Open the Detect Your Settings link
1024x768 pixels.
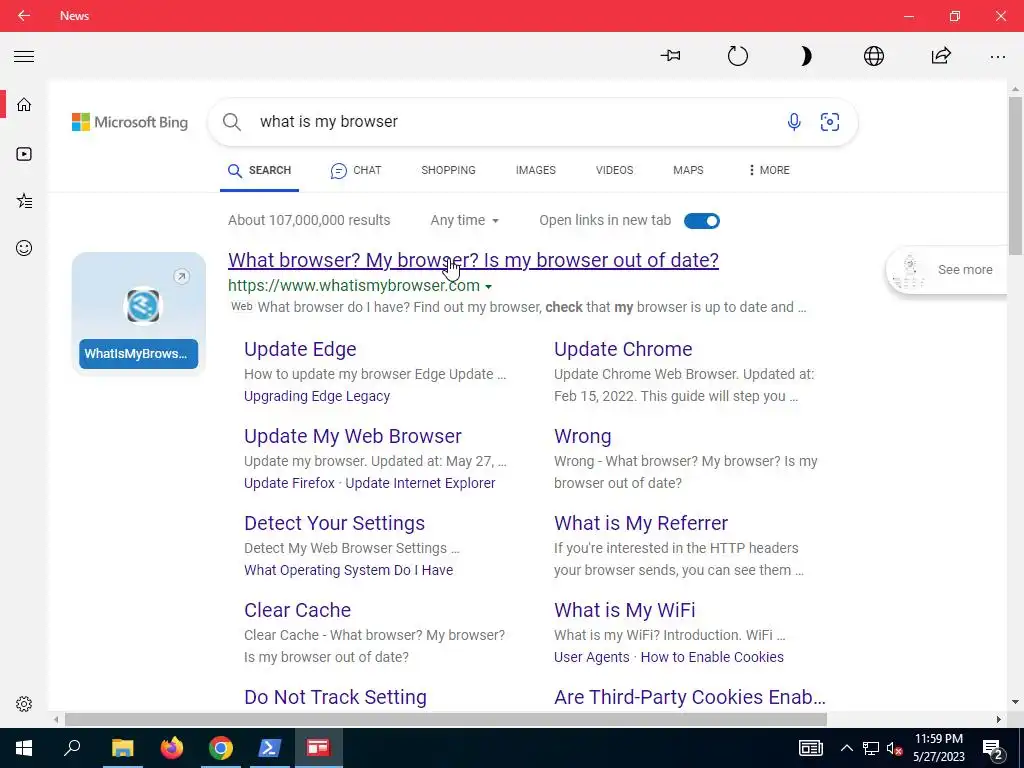[x=334, y=523]
